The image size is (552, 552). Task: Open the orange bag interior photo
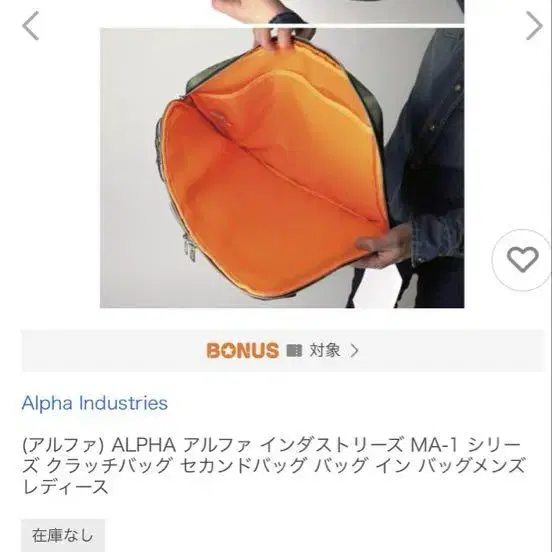(282, 168)
